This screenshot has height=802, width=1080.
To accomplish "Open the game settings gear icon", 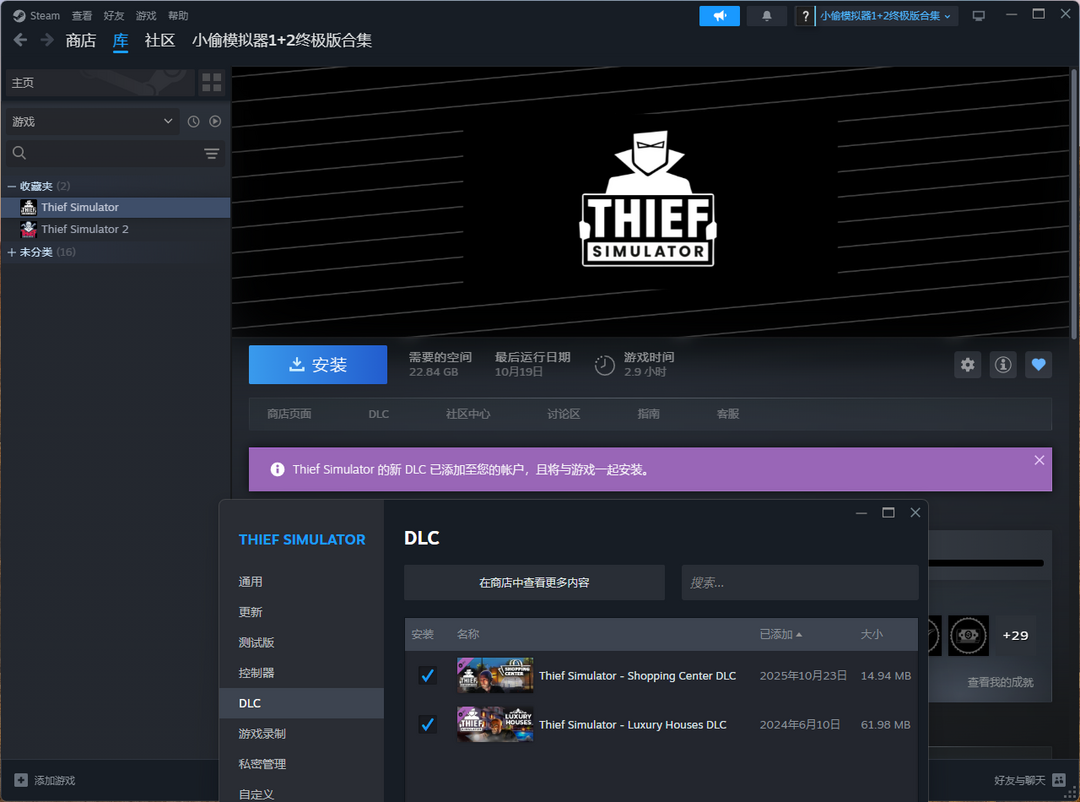I will [967, 365].
